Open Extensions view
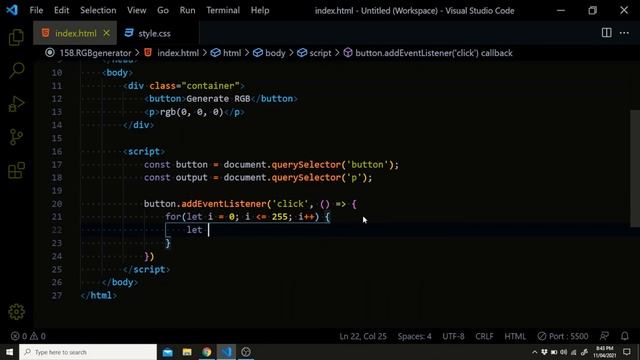This screenshot has width=640, height=360. tap(16, 170)
